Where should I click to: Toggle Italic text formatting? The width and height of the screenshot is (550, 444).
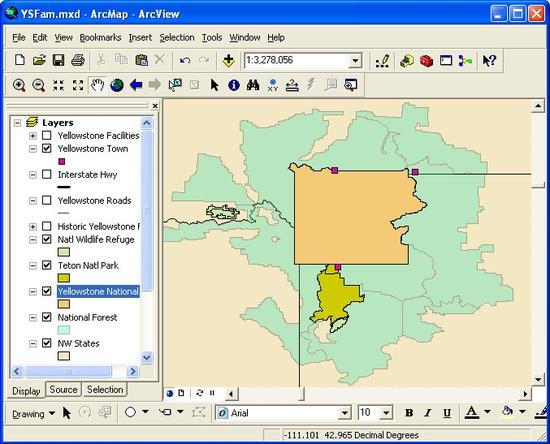[x=428, y=413]
